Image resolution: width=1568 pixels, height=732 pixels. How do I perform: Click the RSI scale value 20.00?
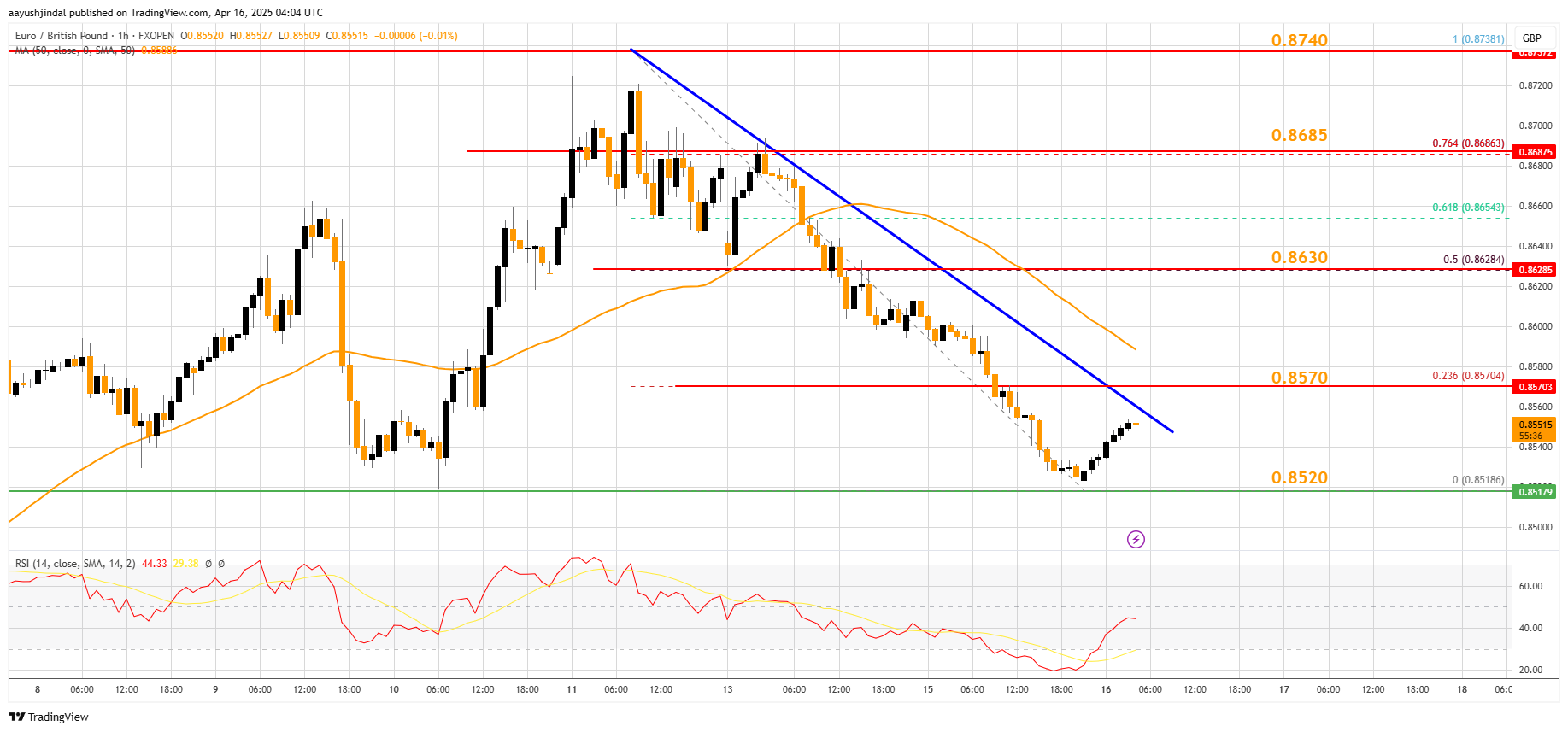click(1530, 670)
